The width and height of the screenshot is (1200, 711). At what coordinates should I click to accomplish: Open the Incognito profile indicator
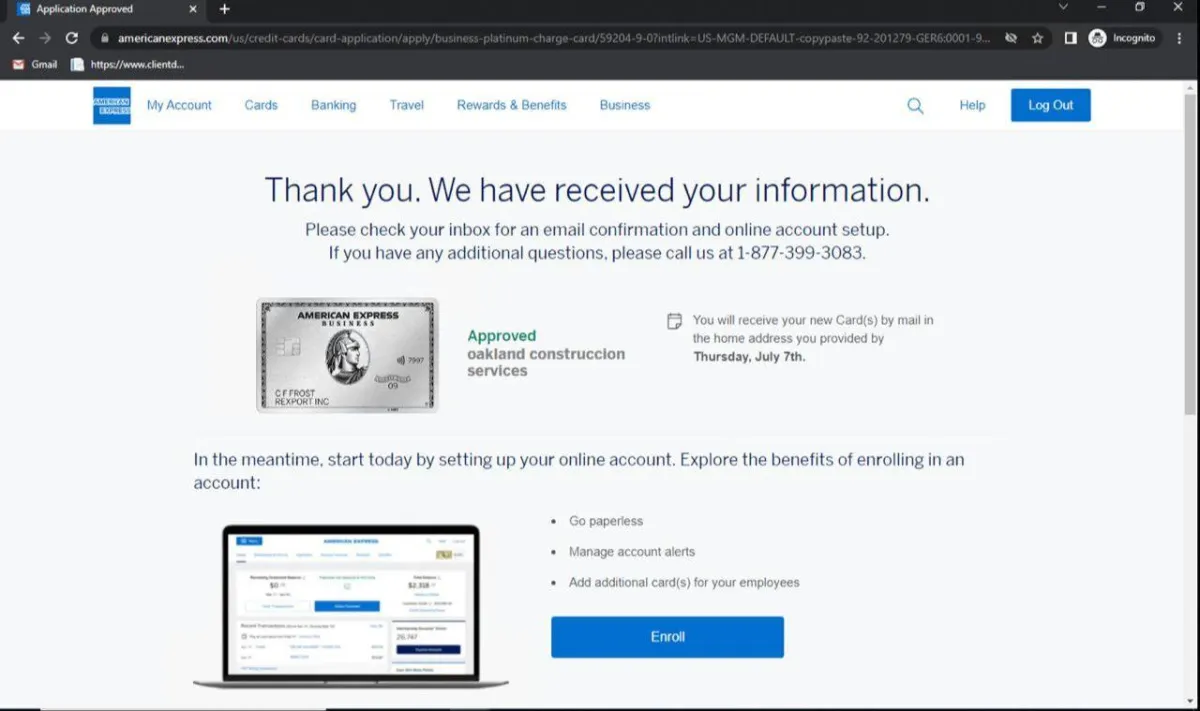1123,38
